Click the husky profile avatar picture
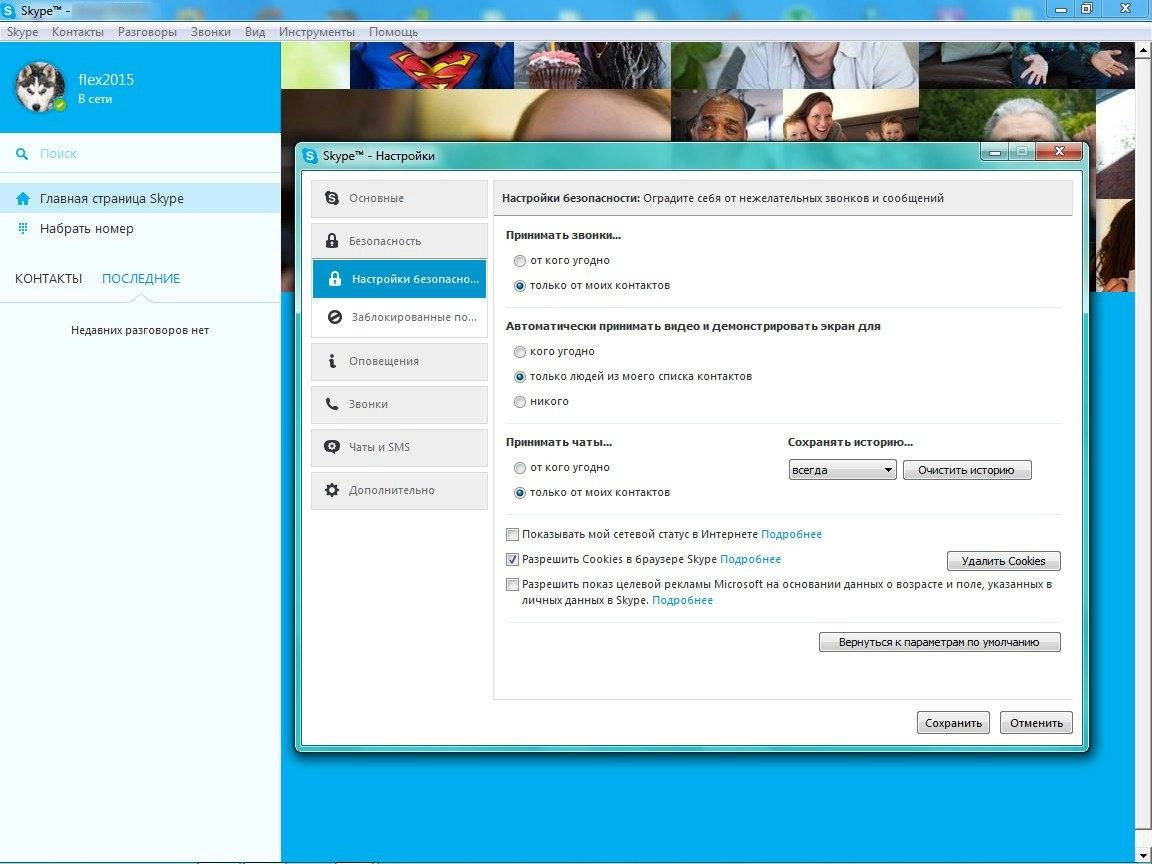Screen dimensions: 1152x864 40,87
